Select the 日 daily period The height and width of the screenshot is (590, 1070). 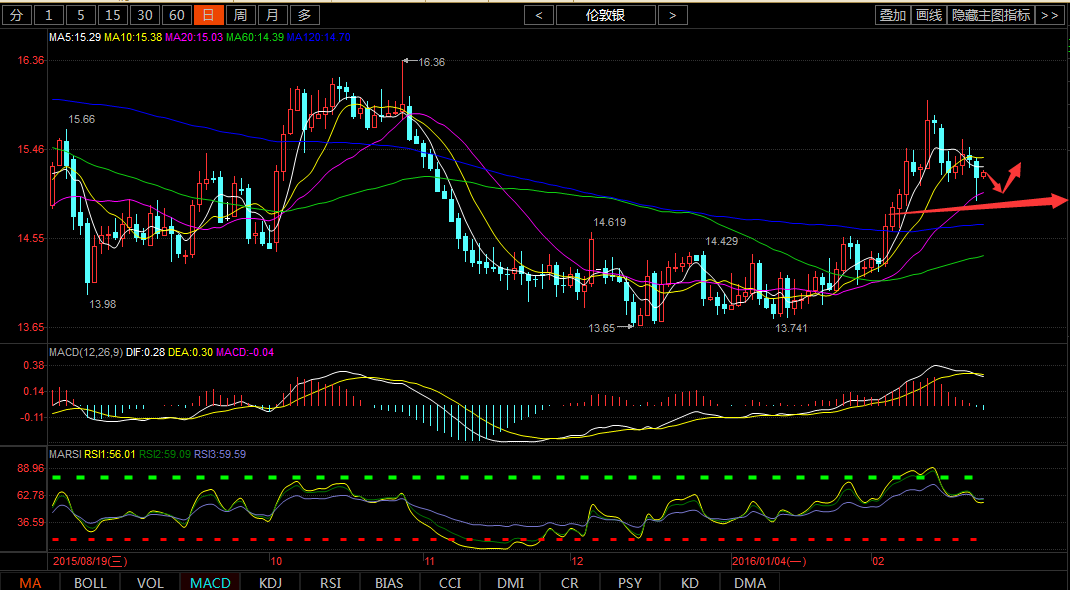(207, 15)
